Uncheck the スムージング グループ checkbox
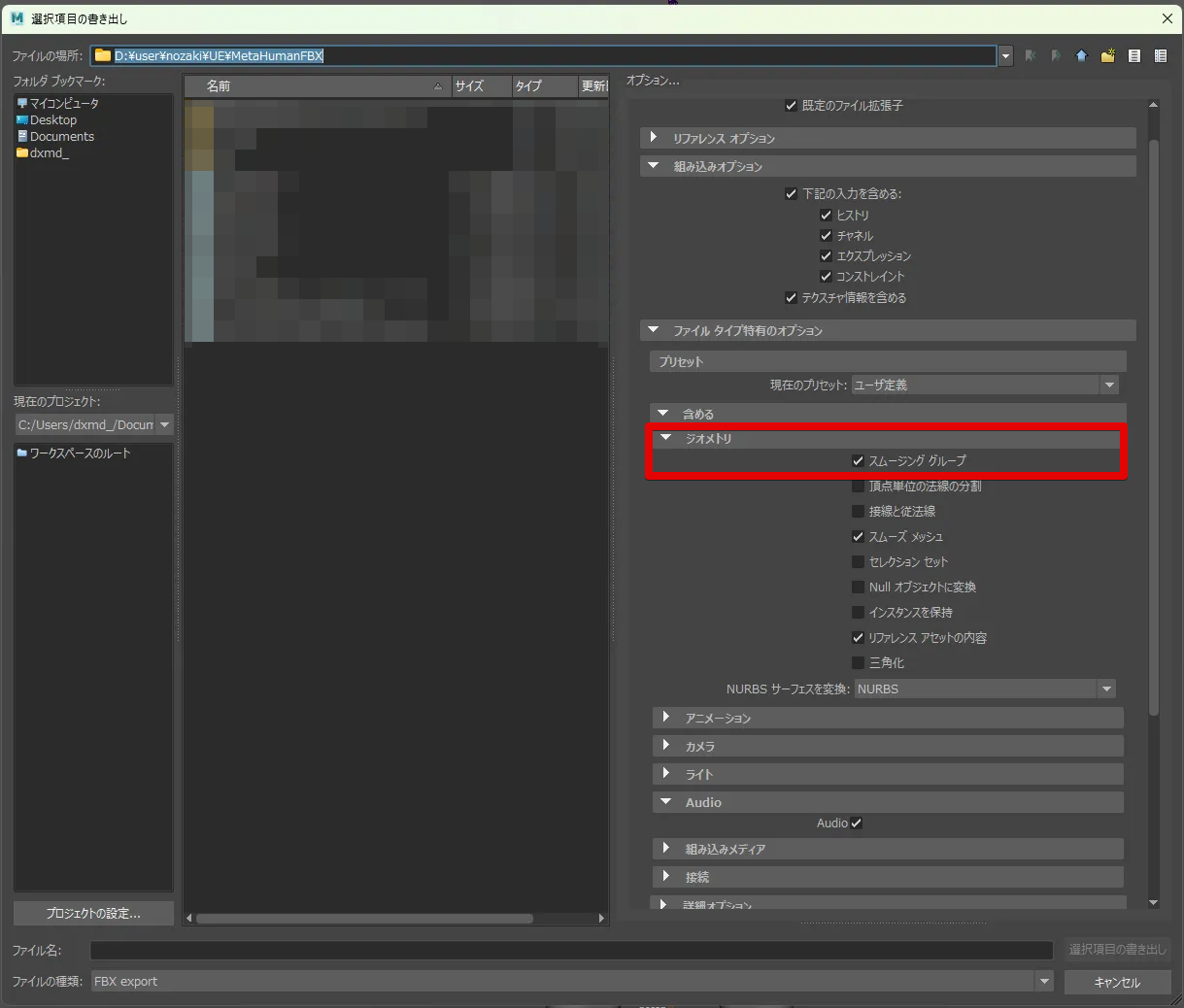 [x=858, y=461]
